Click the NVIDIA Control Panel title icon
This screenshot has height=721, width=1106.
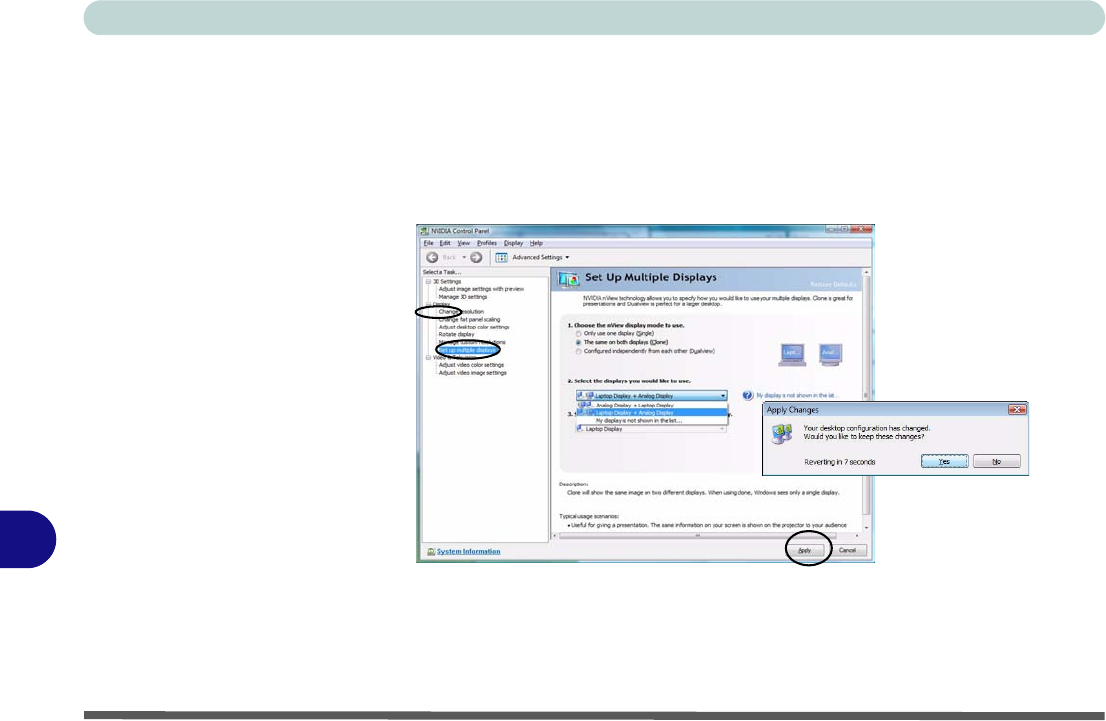(x=424, y=231)
